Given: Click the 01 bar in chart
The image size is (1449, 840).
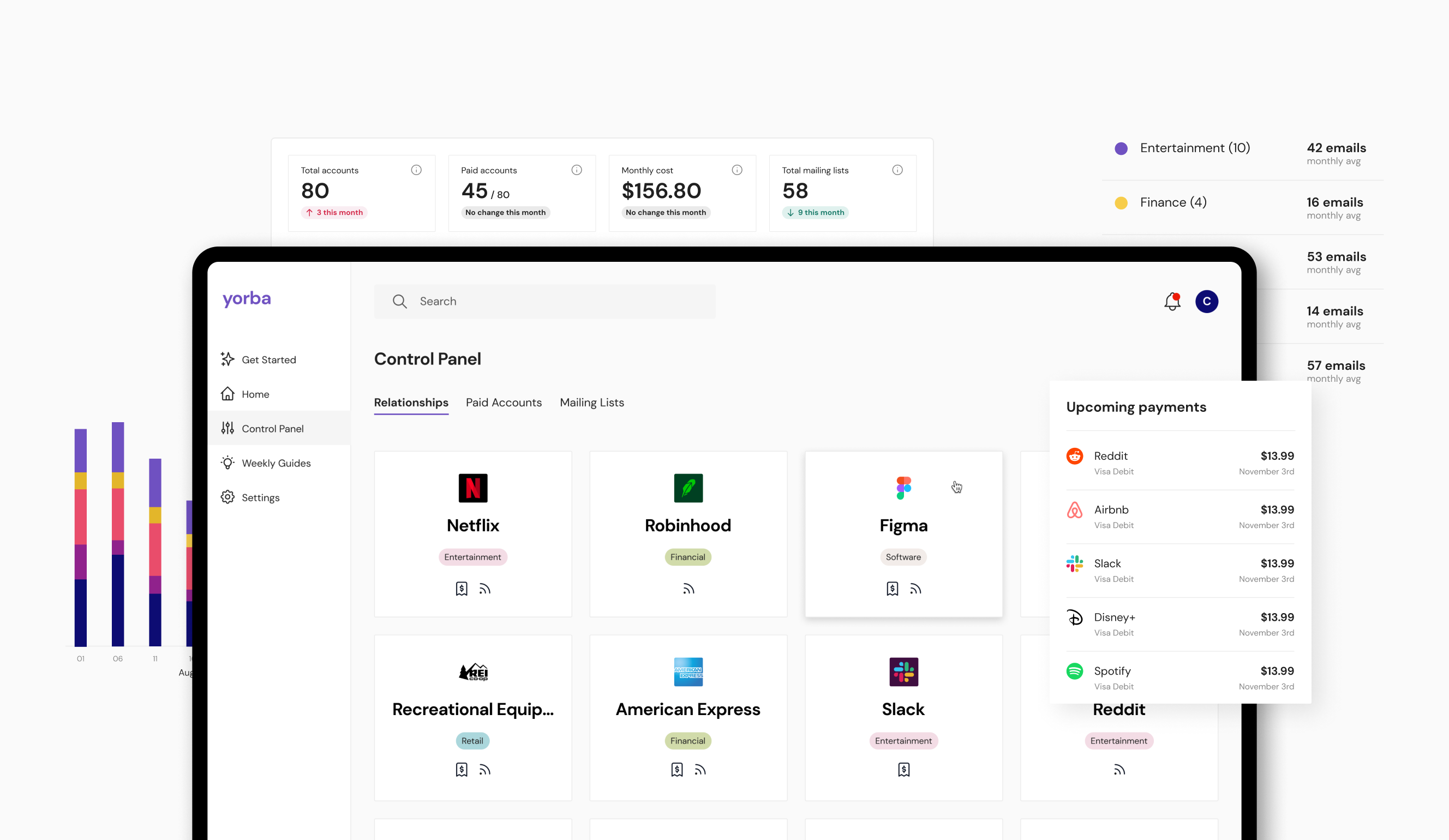Looking at the screenshot, I should (x=81, y=538).
